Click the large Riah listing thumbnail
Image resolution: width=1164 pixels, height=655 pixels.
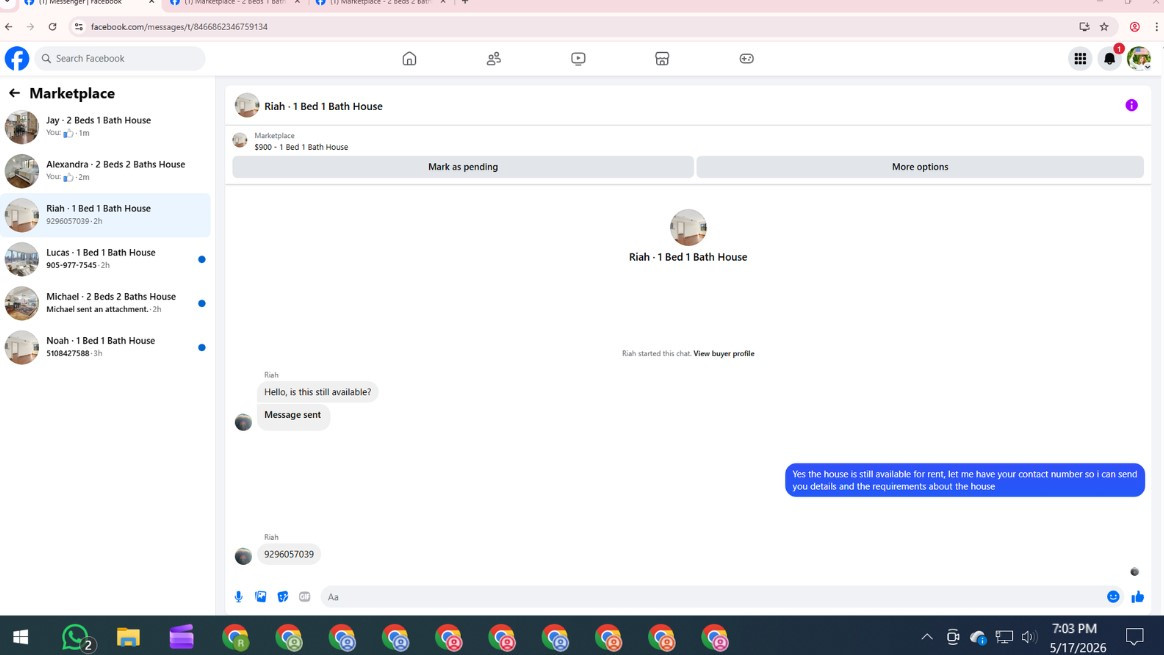[x=688, y=227]
